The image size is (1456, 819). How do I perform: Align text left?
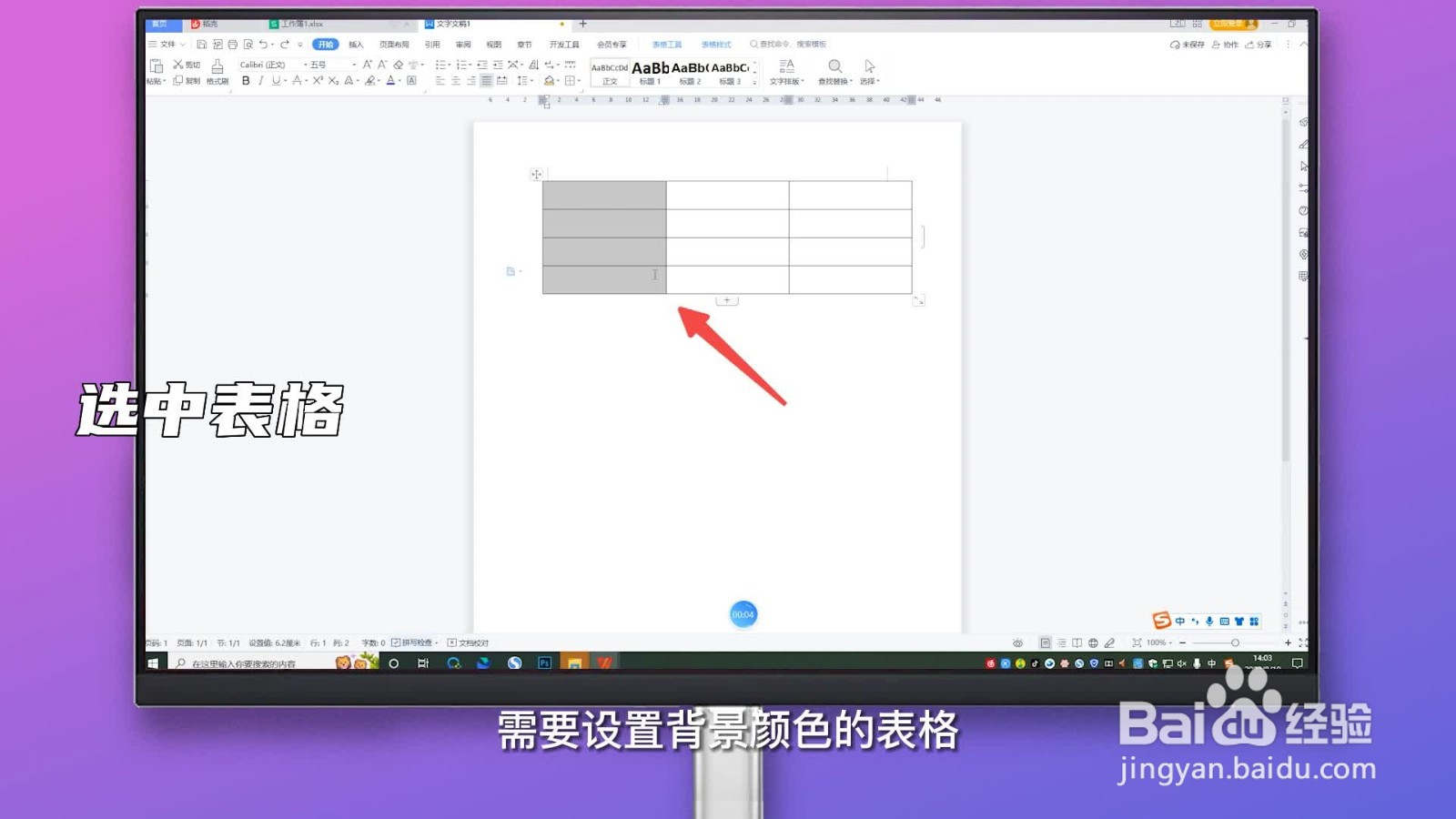click(440, 81)
